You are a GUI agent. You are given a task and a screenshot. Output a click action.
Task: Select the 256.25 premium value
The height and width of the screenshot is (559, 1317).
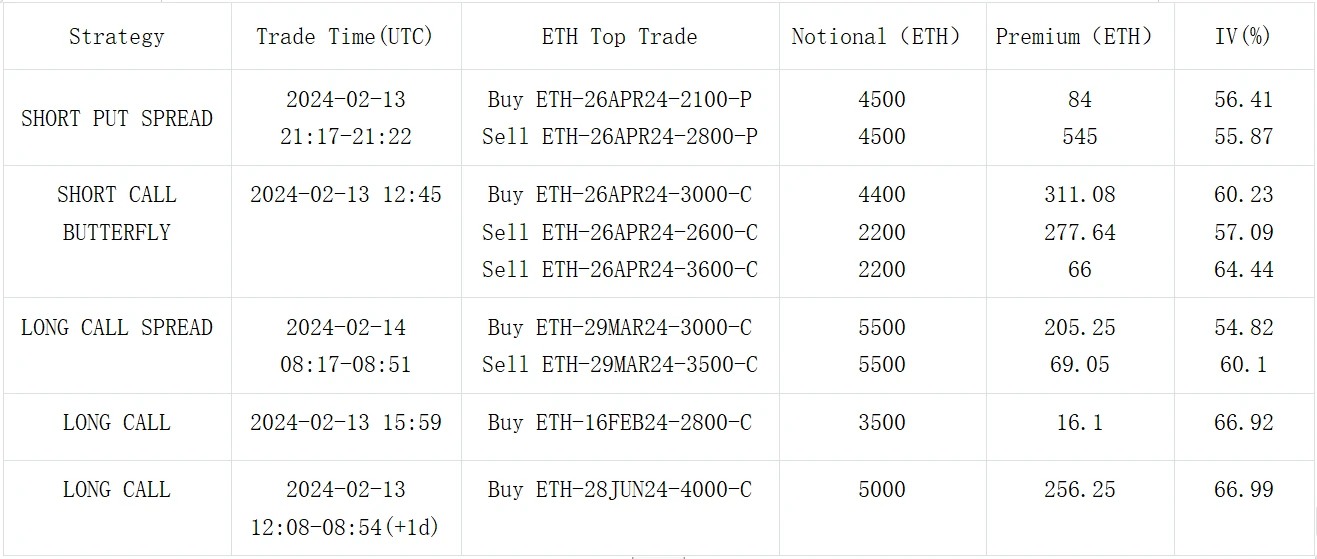(x=1079, y=490)
